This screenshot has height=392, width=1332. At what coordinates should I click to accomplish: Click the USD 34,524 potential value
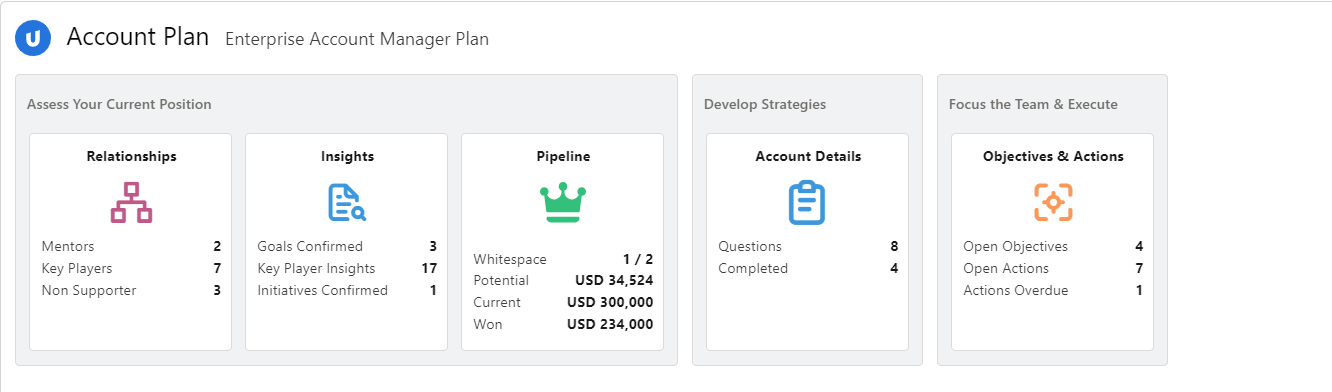[614, 281]
